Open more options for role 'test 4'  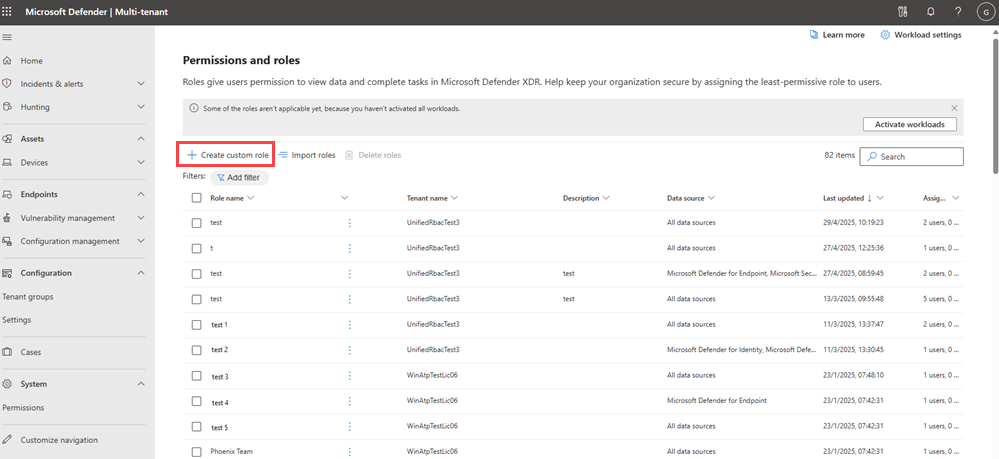click(349, 401)
